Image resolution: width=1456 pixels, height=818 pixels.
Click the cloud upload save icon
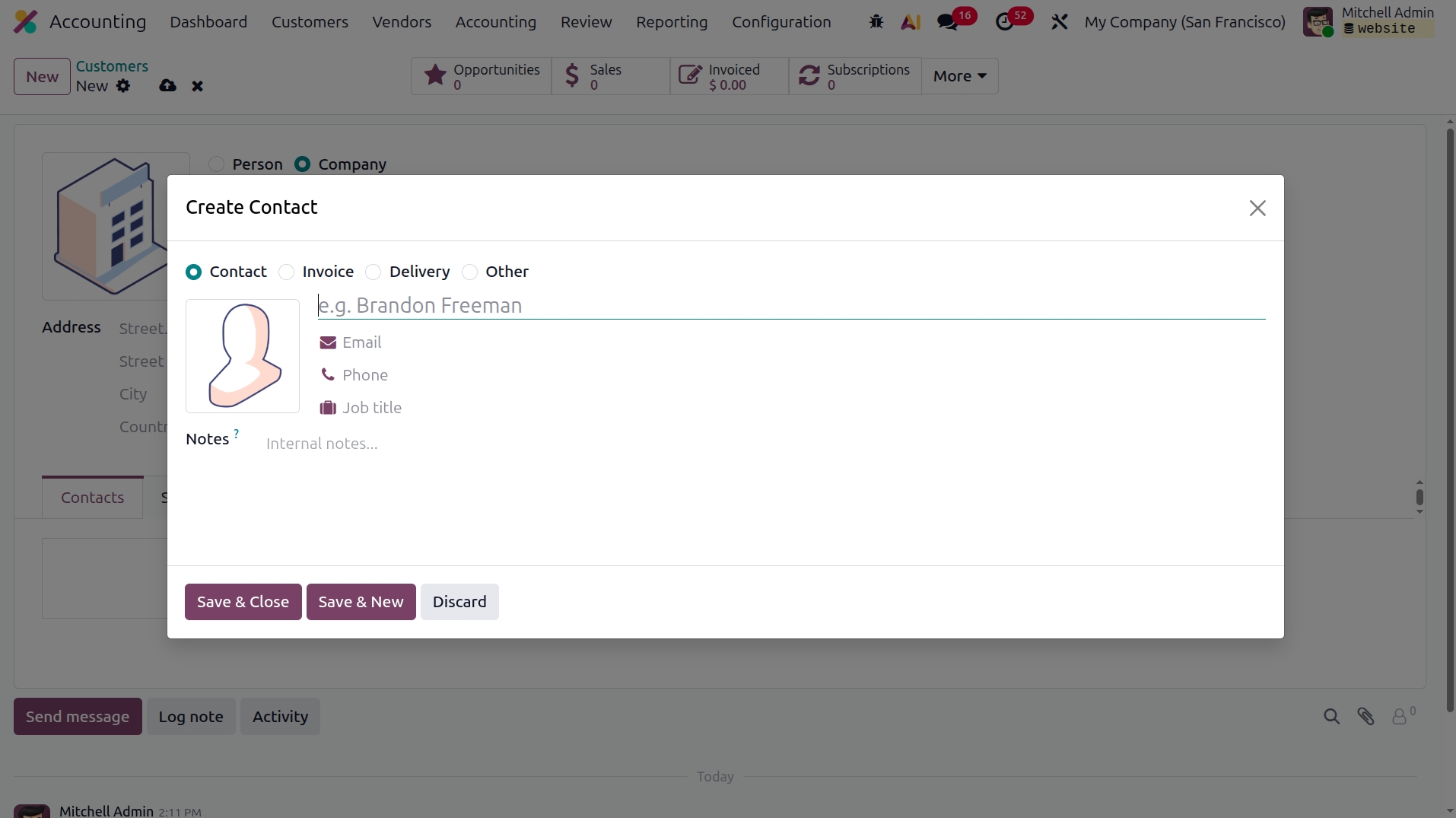click(x=168, y=86)
